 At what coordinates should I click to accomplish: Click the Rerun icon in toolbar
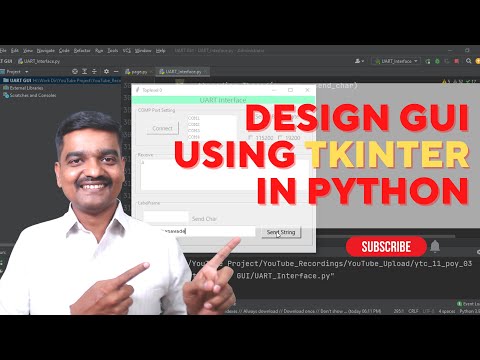(428, 61)
